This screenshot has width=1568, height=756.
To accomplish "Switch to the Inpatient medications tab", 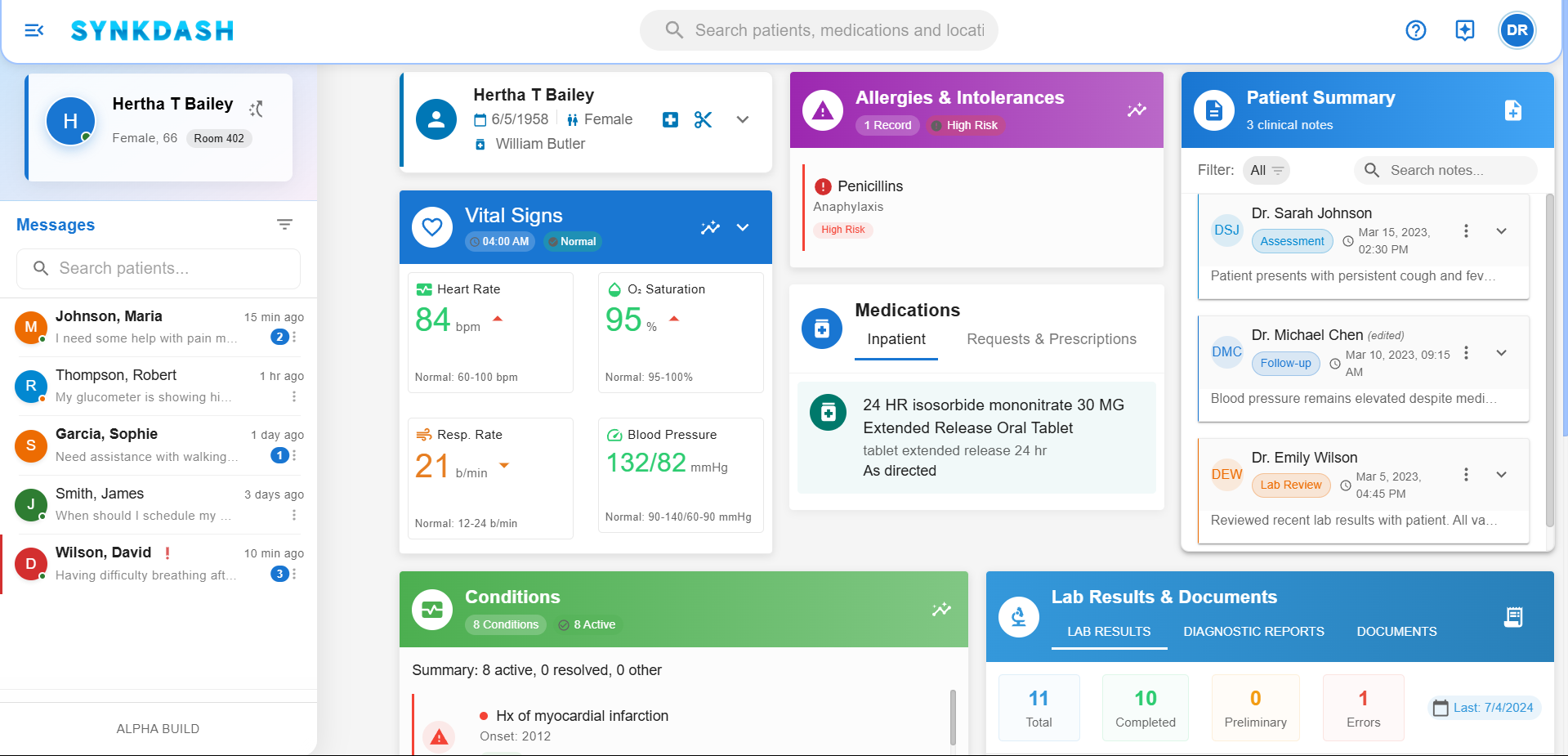I will (896, 340).
